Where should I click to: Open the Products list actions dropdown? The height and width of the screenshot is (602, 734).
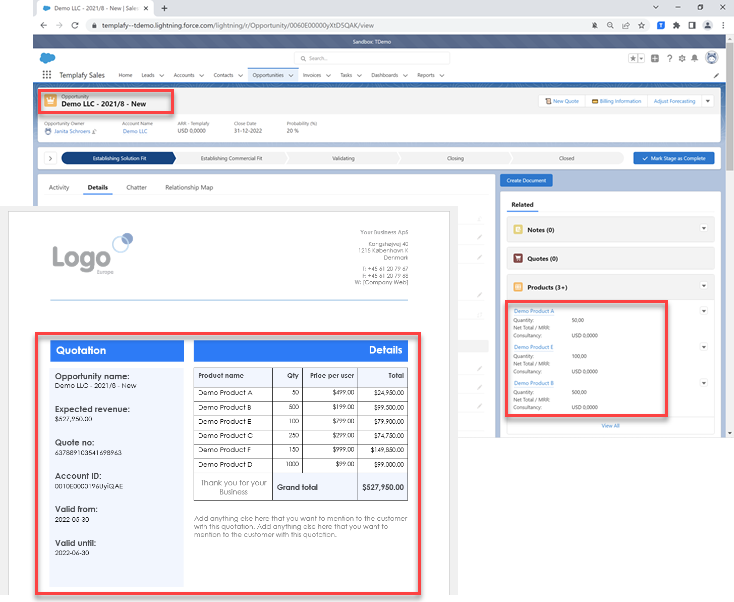point(704,286)
